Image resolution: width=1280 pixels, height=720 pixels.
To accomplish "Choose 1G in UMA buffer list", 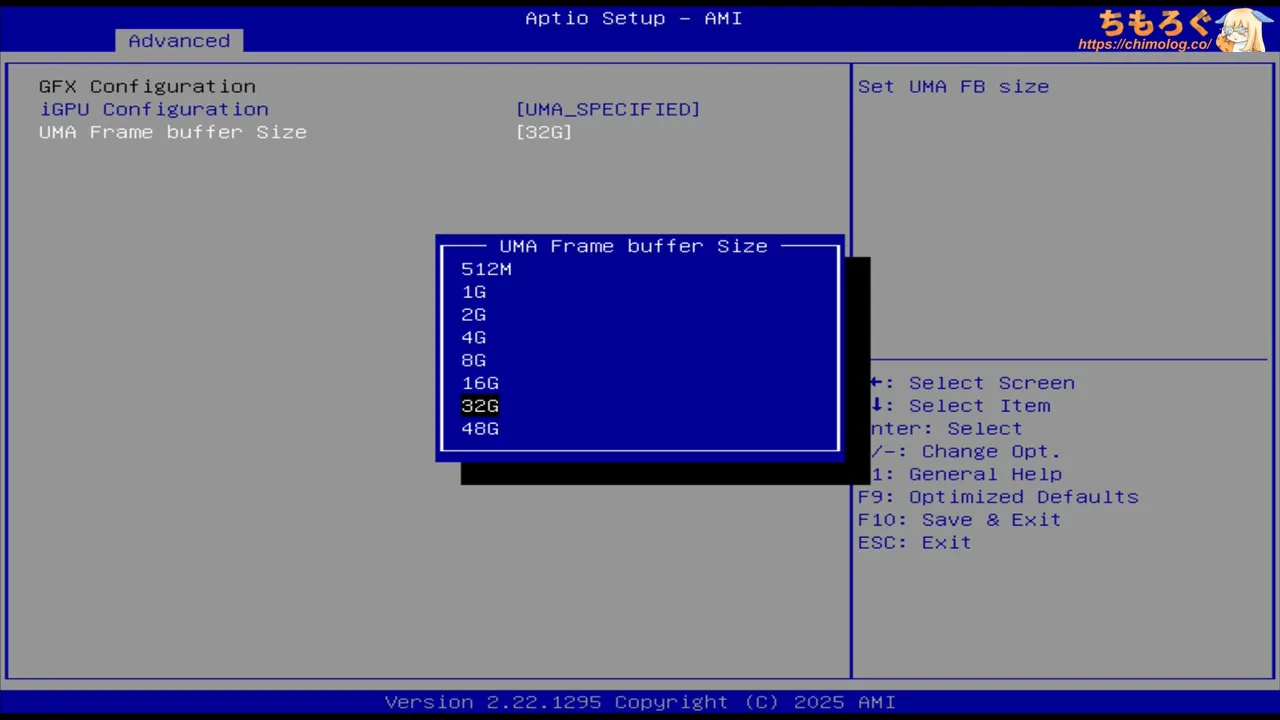I will click(474, 292).
